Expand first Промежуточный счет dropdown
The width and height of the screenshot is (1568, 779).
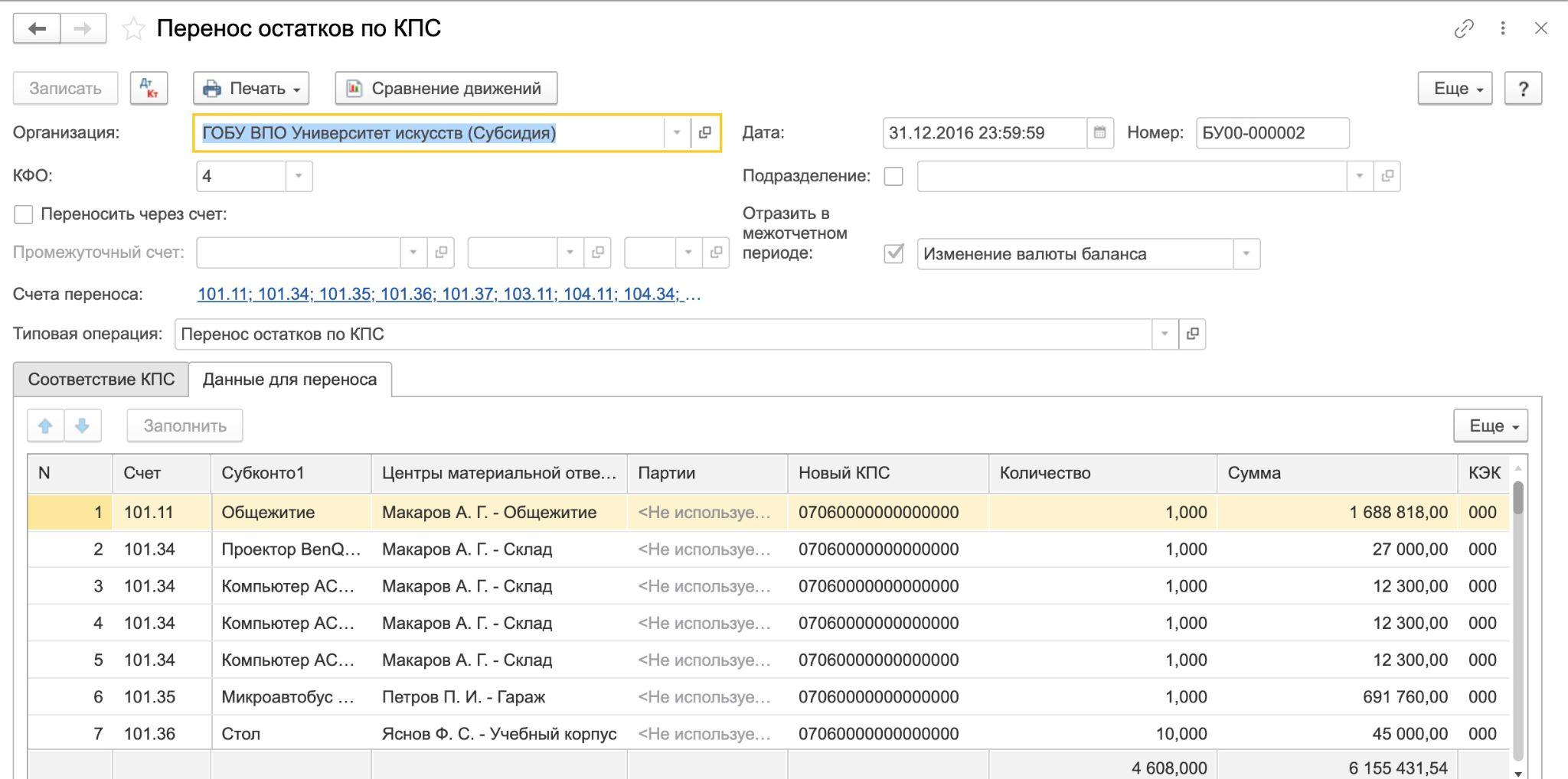[x=413, y=253]
